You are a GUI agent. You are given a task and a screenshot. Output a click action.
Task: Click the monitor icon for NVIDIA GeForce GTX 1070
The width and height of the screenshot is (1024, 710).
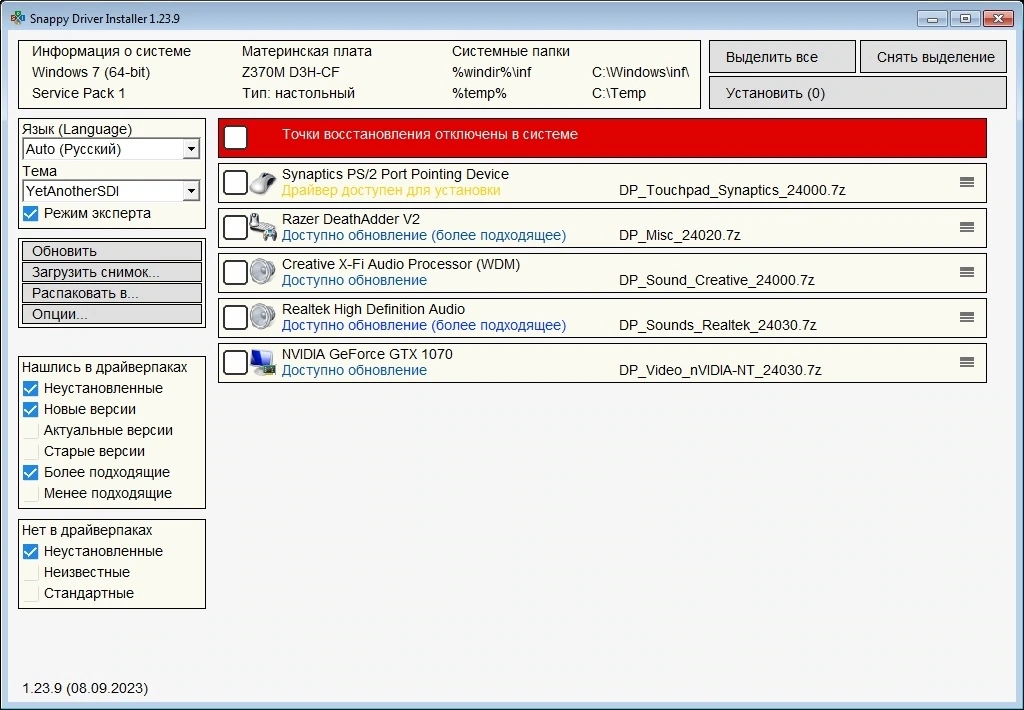263,363
